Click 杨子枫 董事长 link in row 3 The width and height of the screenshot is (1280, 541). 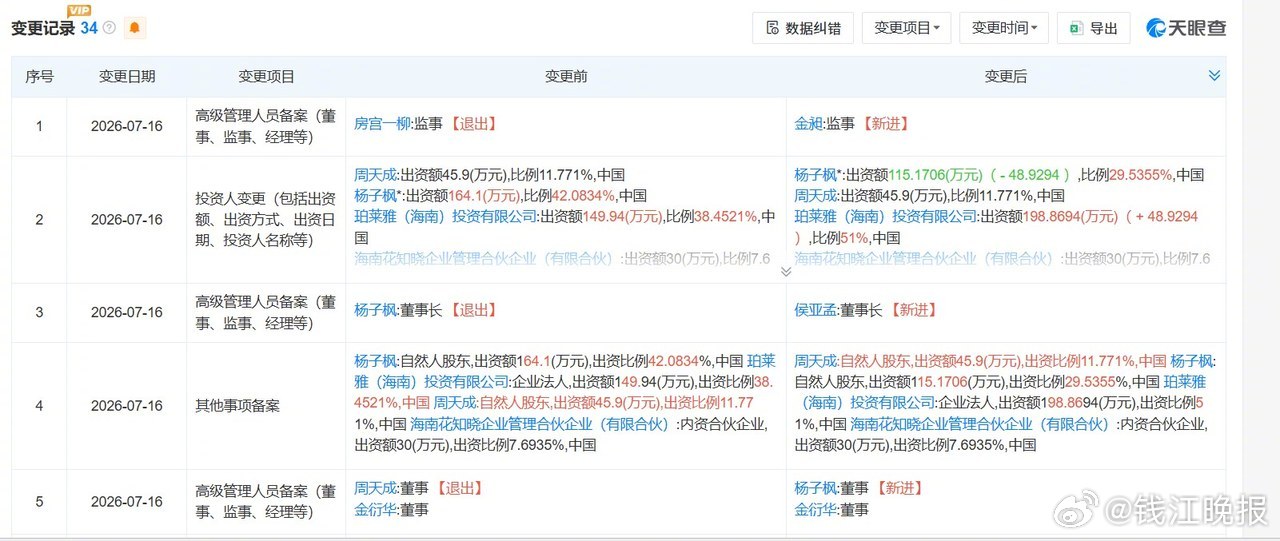(376, 311)
